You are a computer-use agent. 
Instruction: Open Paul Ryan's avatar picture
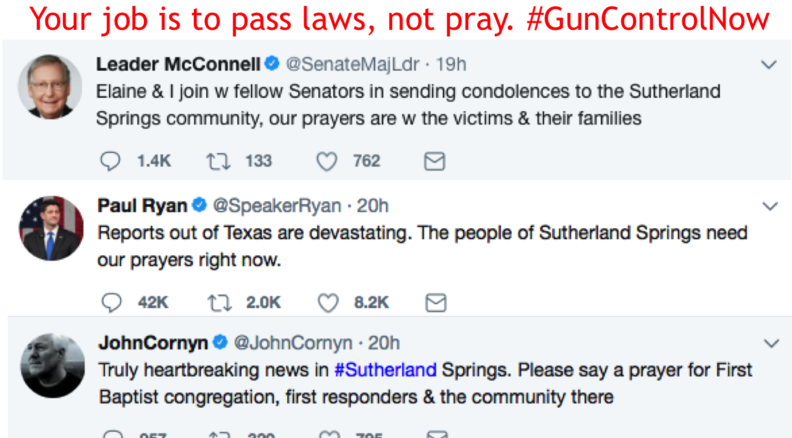[50, 227]
